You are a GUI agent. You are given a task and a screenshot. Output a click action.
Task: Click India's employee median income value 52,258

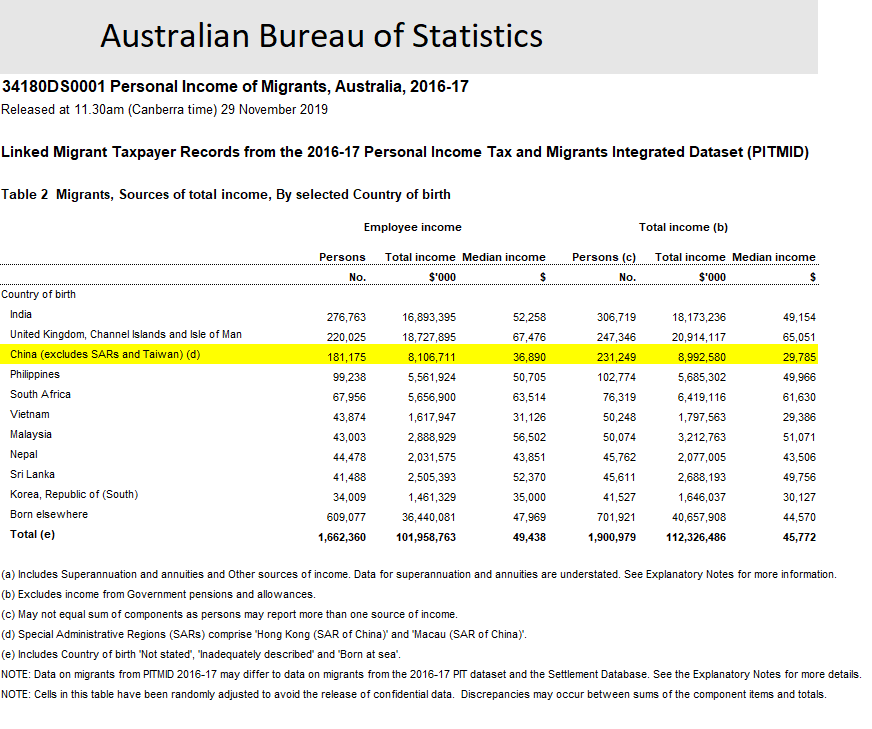[x=528, y=316]
